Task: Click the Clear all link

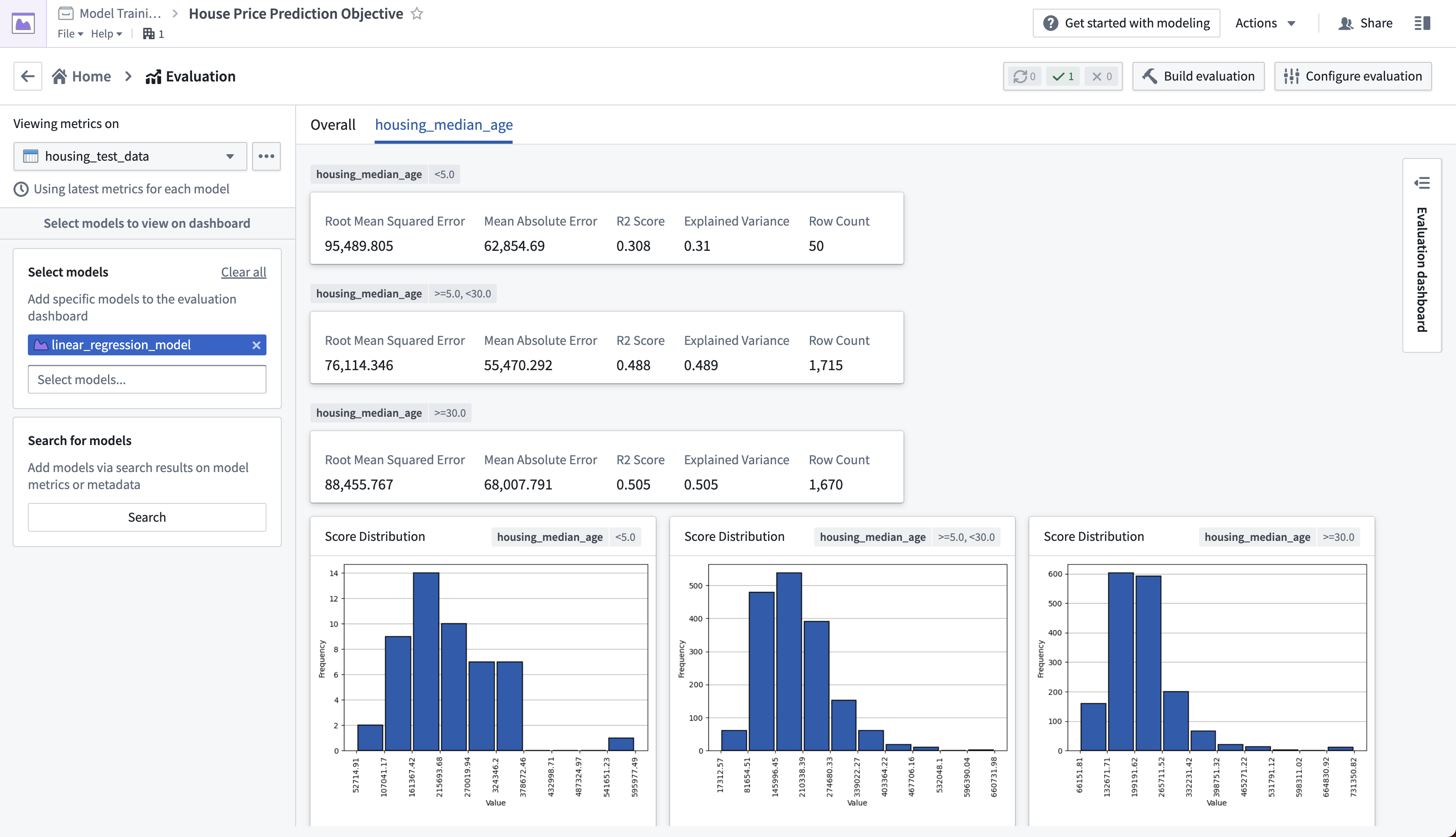Action: tap(244, 272)
